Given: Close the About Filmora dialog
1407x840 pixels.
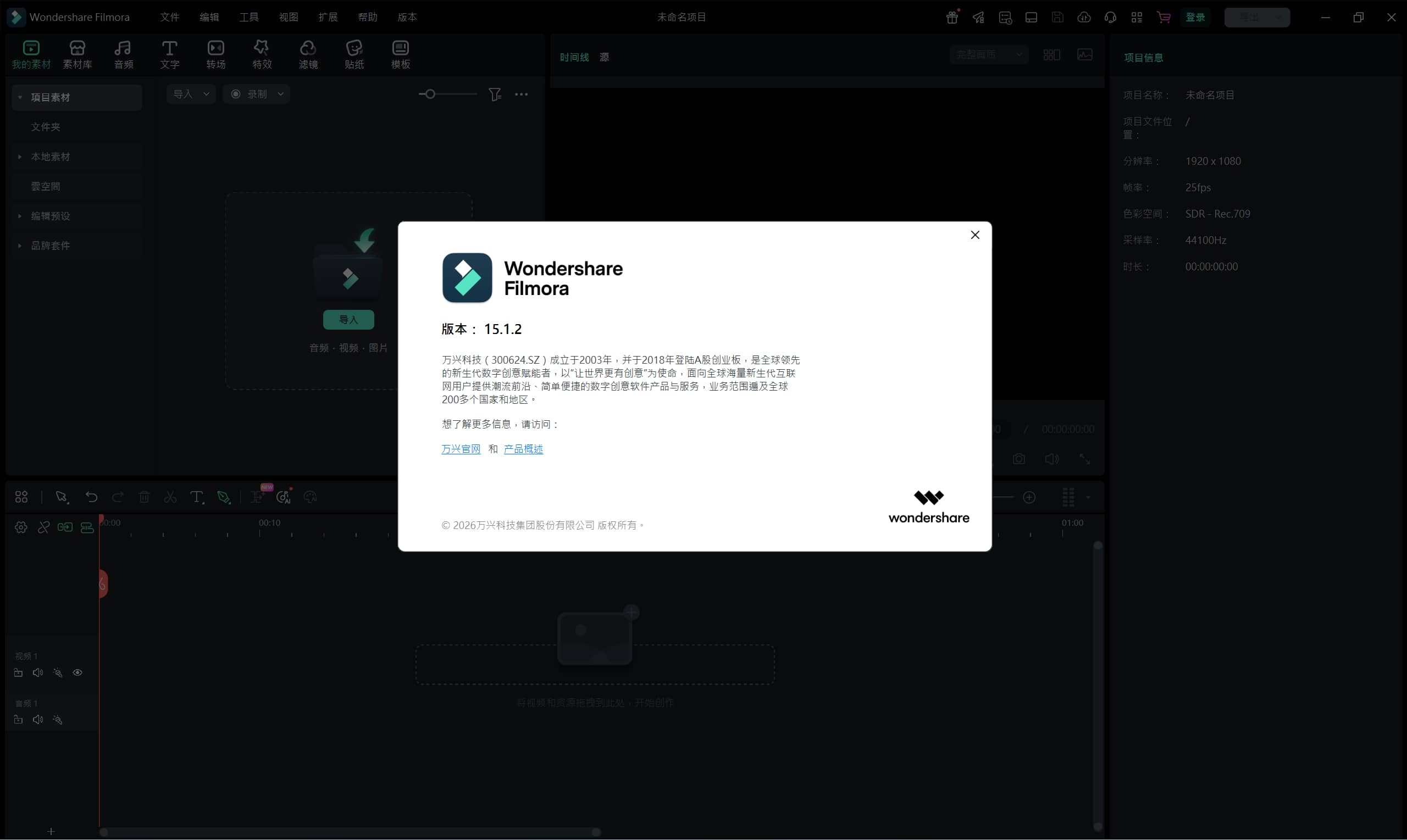Looking at the screenshot, I should point(974,235).
